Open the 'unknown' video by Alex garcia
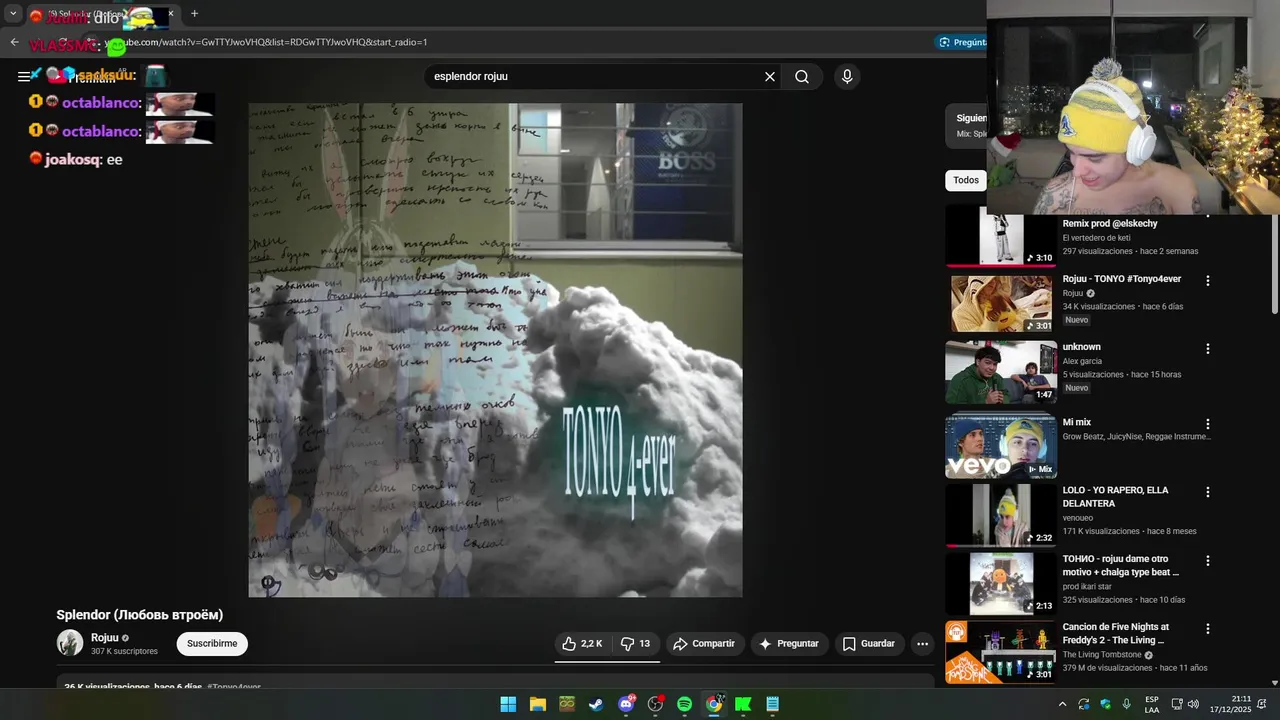 pos(1001,372)
